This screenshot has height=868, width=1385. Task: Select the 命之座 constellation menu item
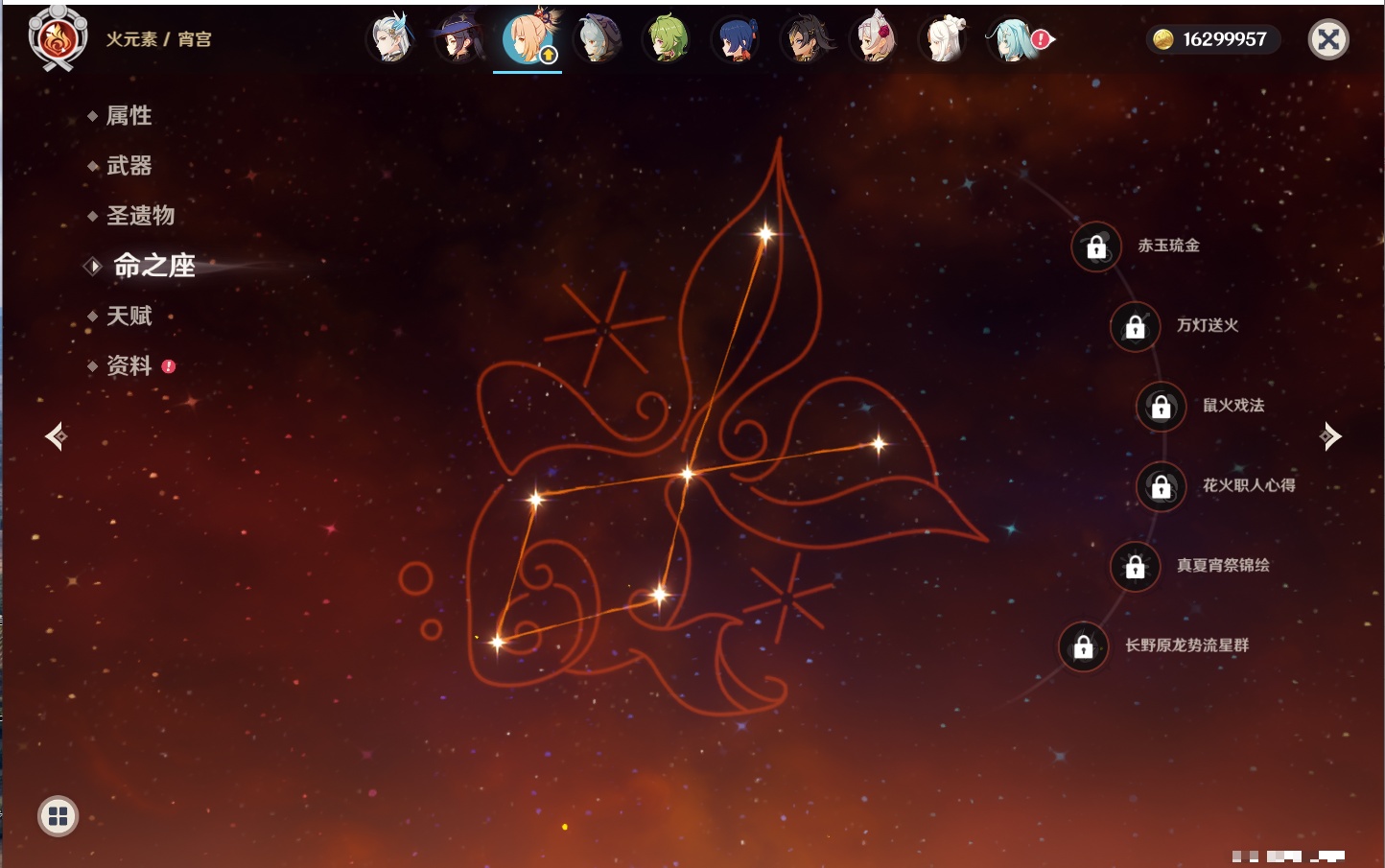click(x=153, y=266)
